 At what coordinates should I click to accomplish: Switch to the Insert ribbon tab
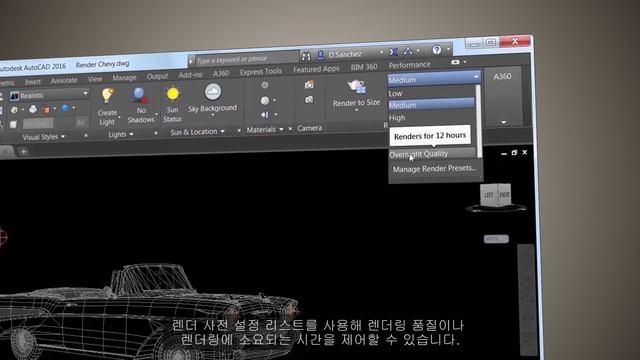(x=33, y=82)
